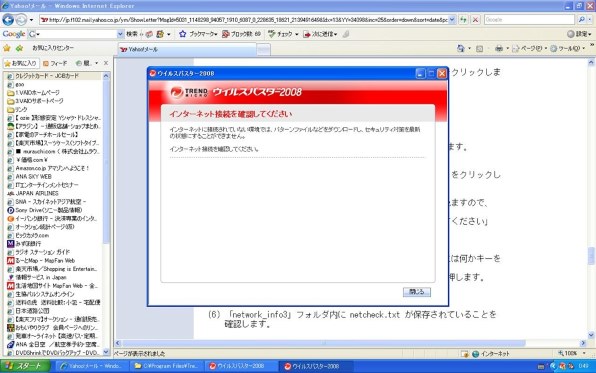Click the 閉じる button in dialog
Screen dimensions: 596x373
(x=417, y=292)
